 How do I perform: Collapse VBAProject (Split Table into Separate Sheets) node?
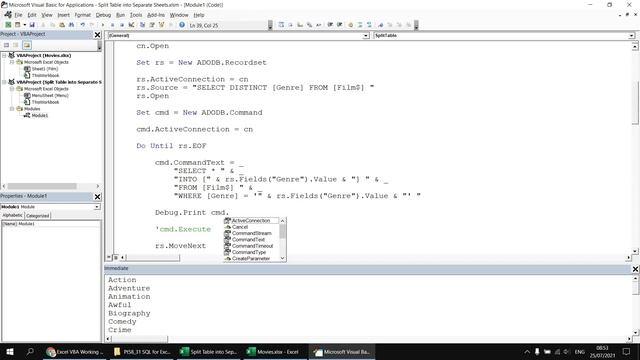pyautogui.click(x=4, y=82)
